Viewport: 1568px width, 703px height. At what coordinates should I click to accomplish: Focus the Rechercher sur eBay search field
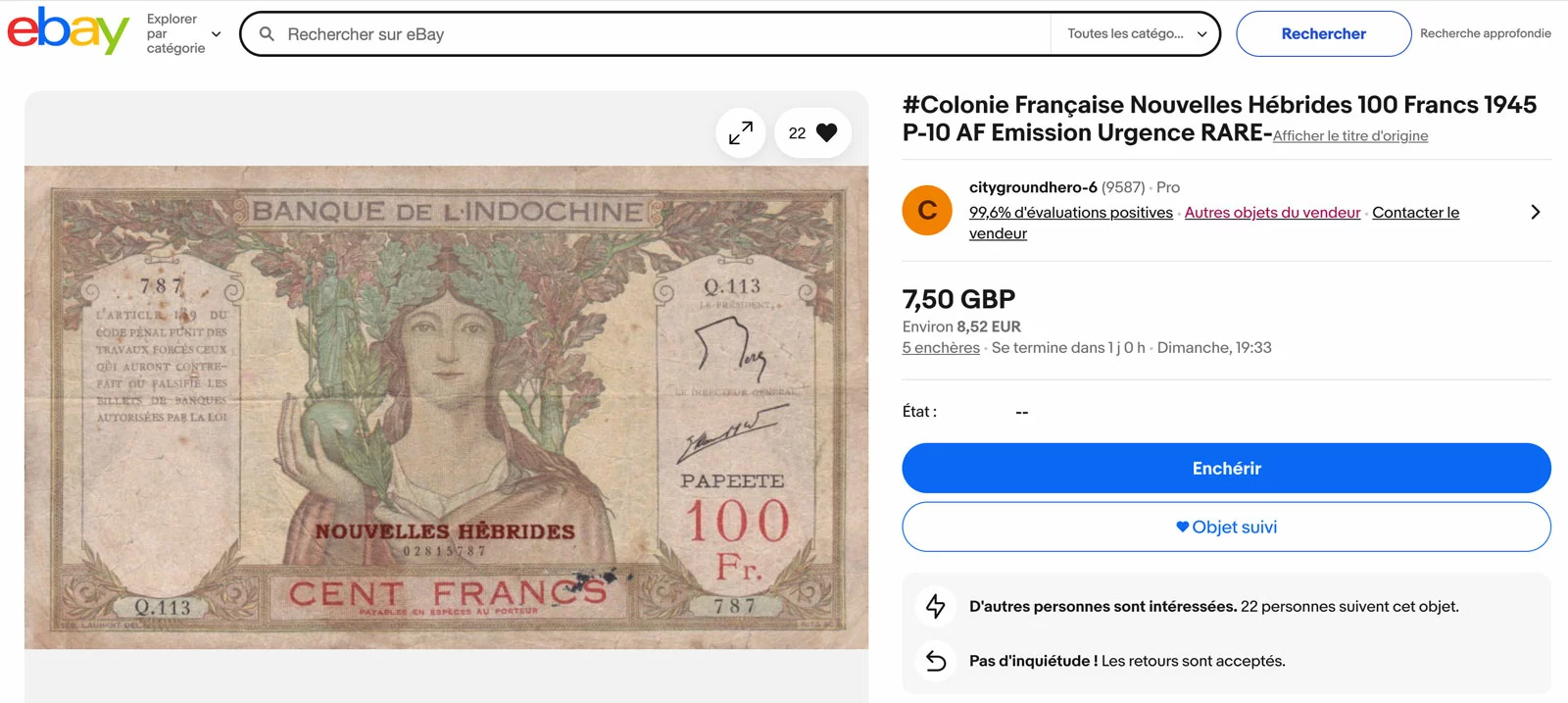(x=657, y=34)
